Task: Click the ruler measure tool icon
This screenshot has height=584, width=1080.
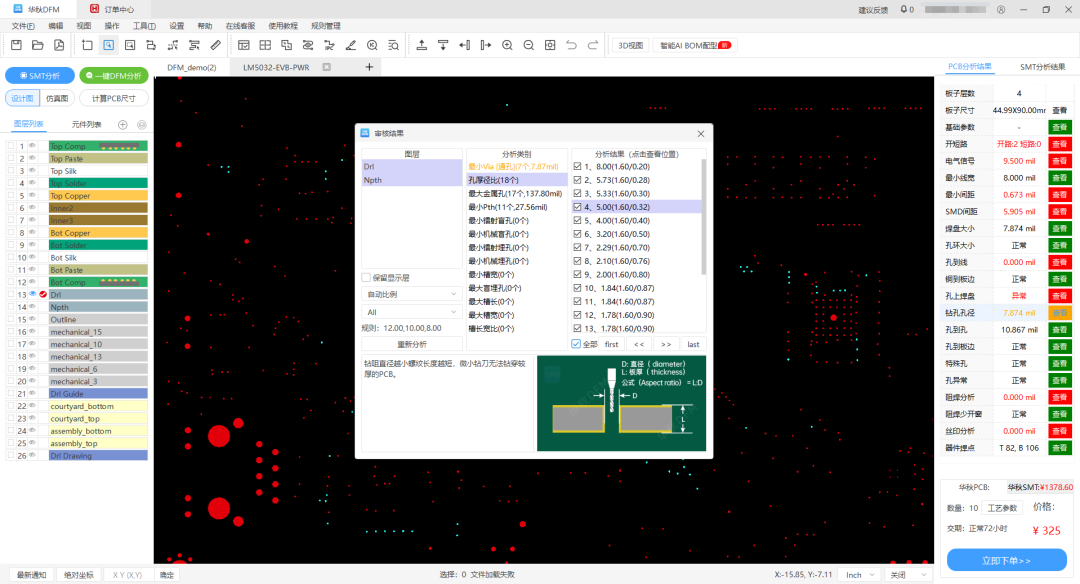Action: coord(216,45)
